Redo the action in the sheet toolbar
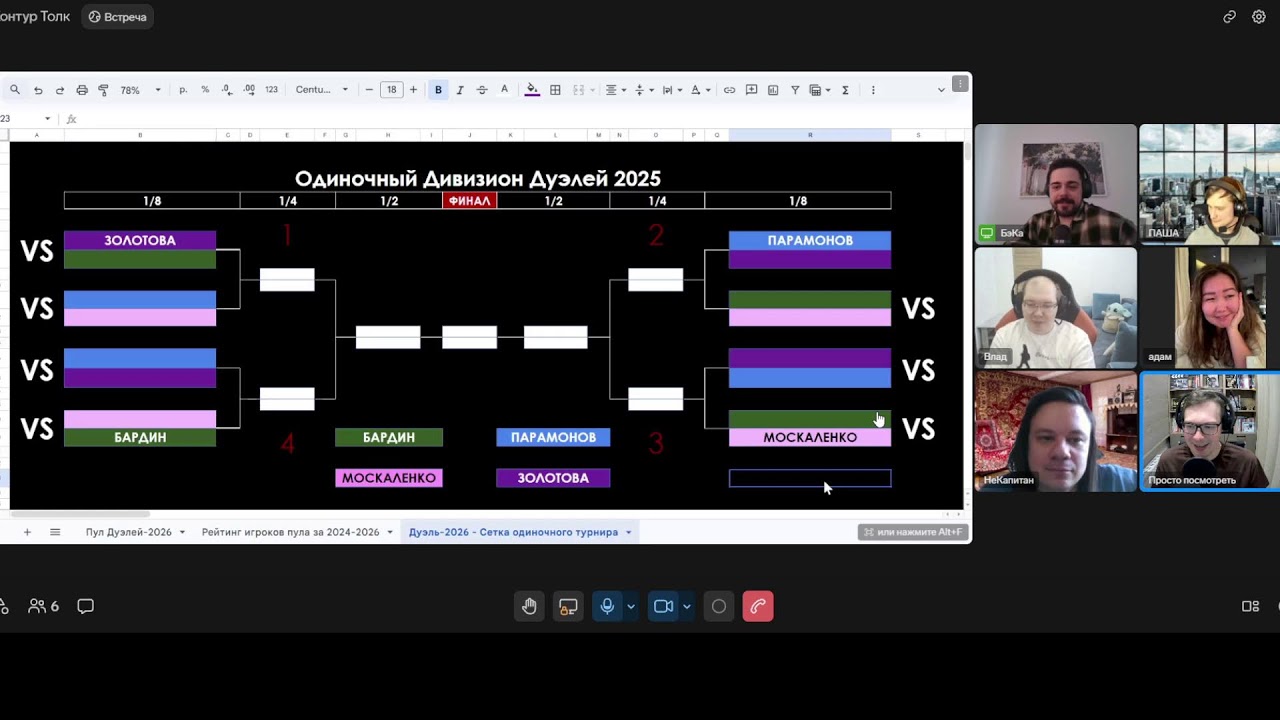This screenshot has height=720, width=1280. [60, 90]
